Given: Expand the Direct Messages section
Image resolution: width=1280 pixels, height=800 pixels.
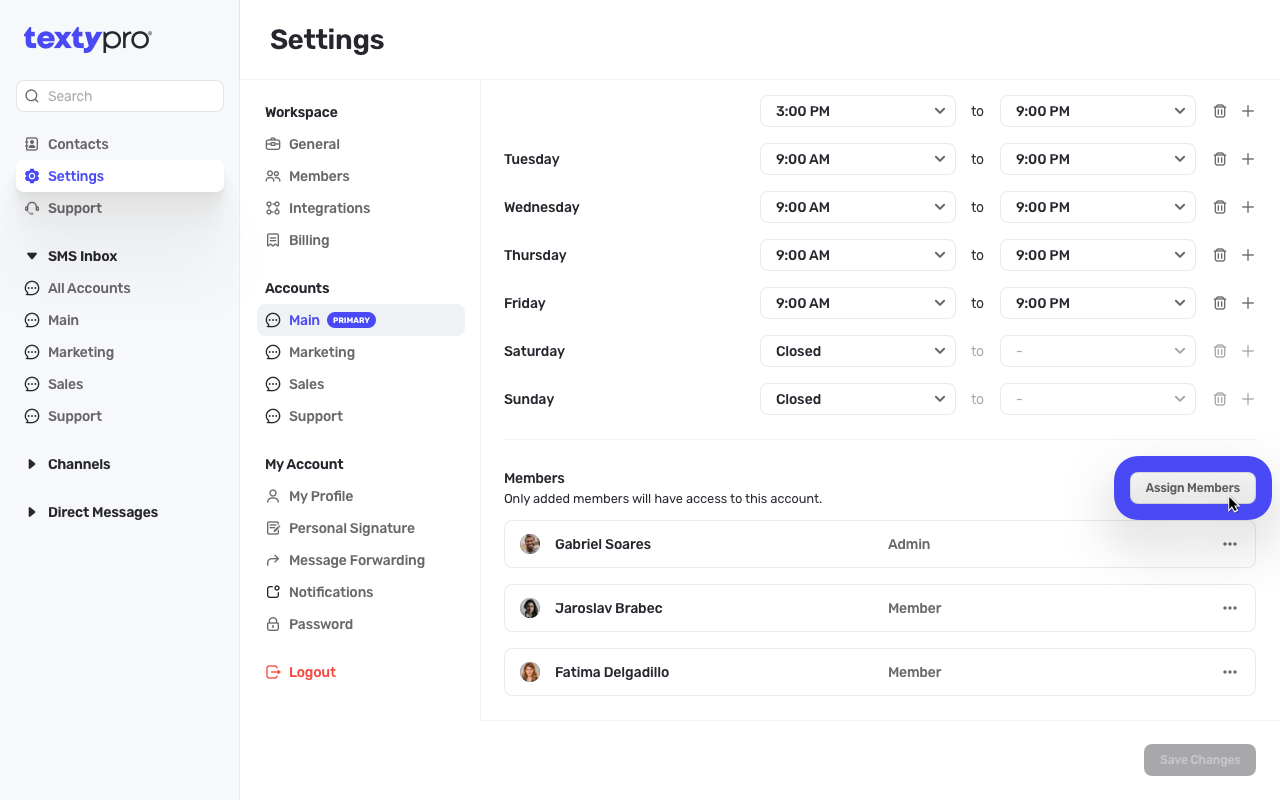Looking at the screenshot, I should [x=32, y=512].
